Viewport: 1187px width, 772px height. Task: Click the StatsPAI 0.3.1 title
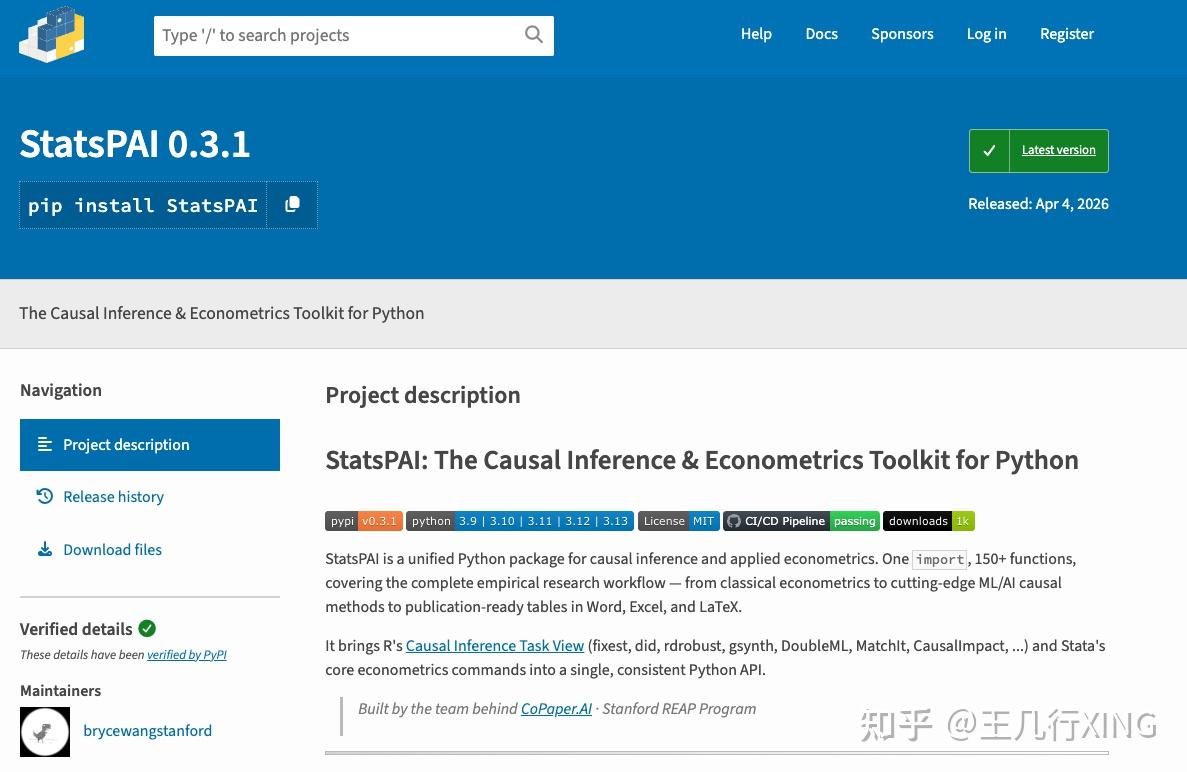point(135,144)
